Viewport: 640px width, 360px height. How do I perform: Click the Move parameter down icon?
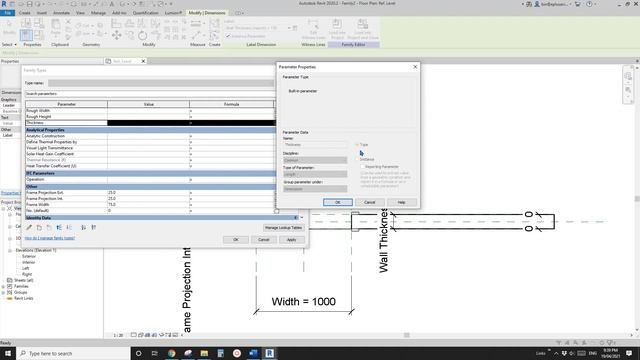point(69,227)
